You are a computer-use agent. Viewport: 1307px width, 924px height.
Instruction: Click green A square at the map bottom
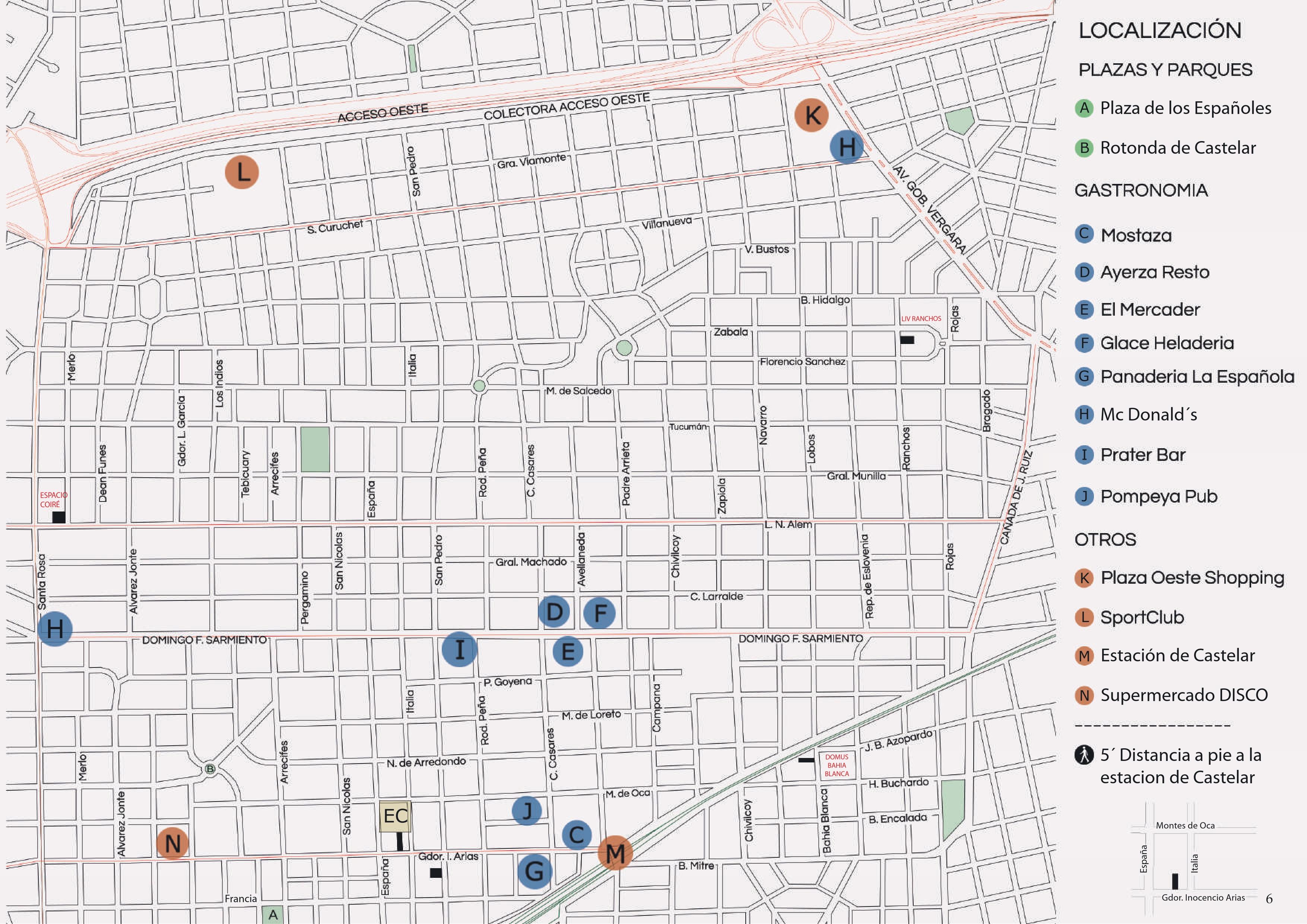point(273,914)
